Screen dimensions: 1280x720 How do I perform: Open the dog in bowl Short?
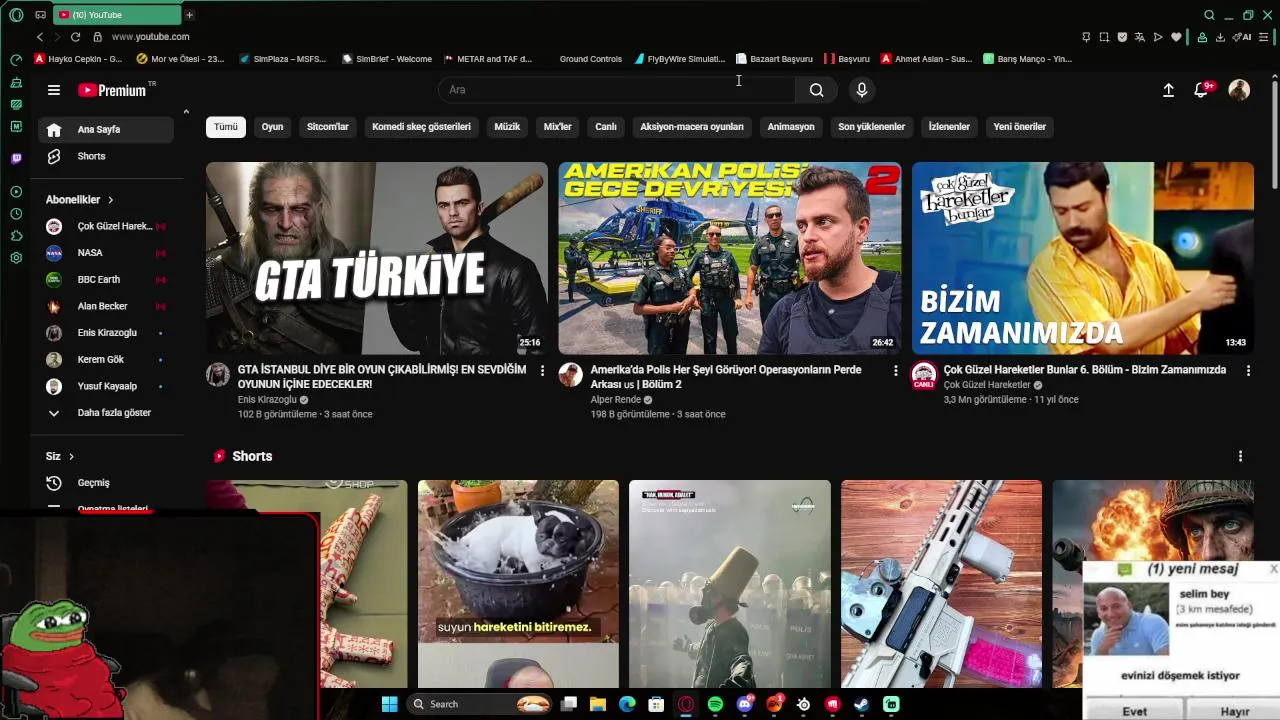[518, 584]
